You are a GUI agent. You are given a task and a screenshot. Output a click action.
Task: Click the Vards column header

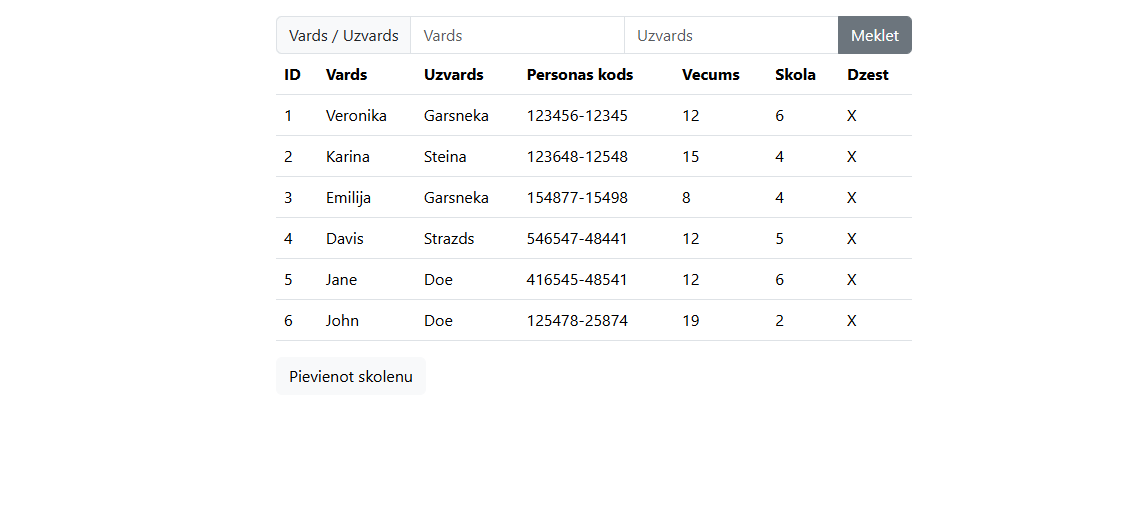pos(347,75)
